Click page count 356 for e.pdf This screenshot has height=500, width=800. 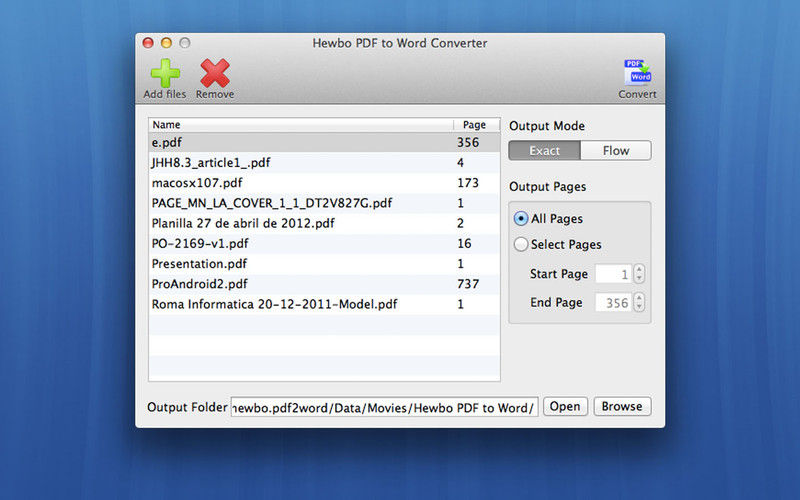click(468, 142)
